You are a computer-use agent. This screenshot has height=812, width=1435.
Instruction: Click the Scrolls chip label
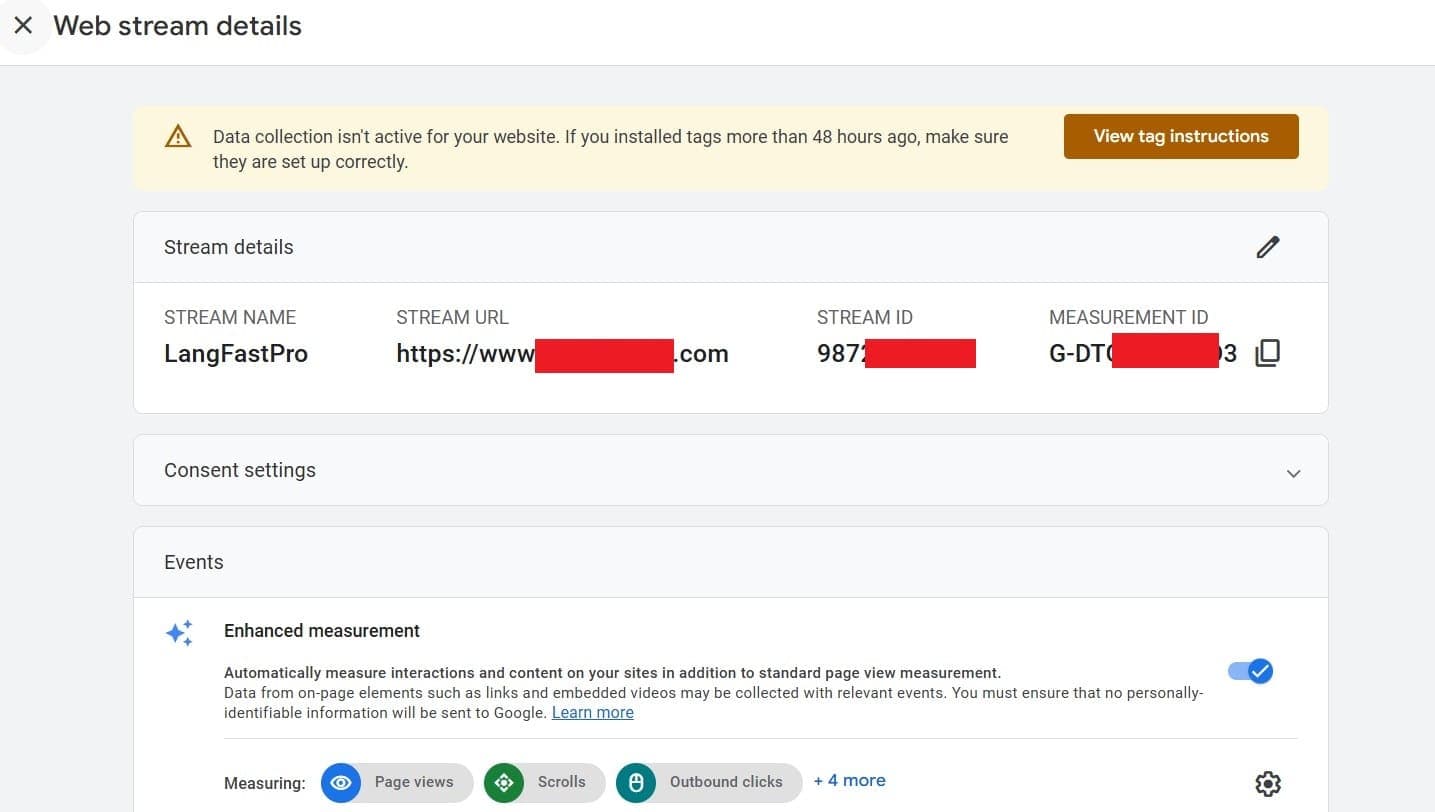click(561, 782)
